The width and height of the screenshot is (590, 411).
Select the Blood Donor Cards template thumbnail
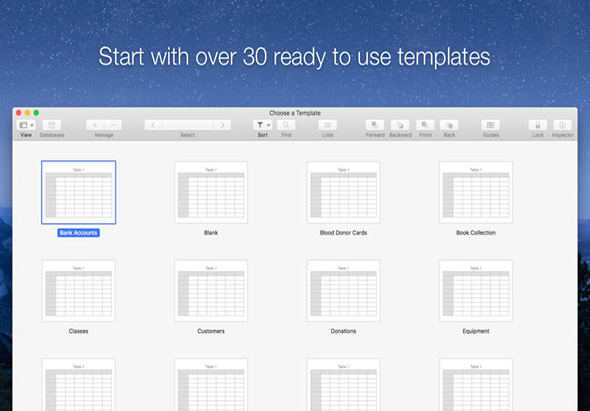tap(344, 192)
